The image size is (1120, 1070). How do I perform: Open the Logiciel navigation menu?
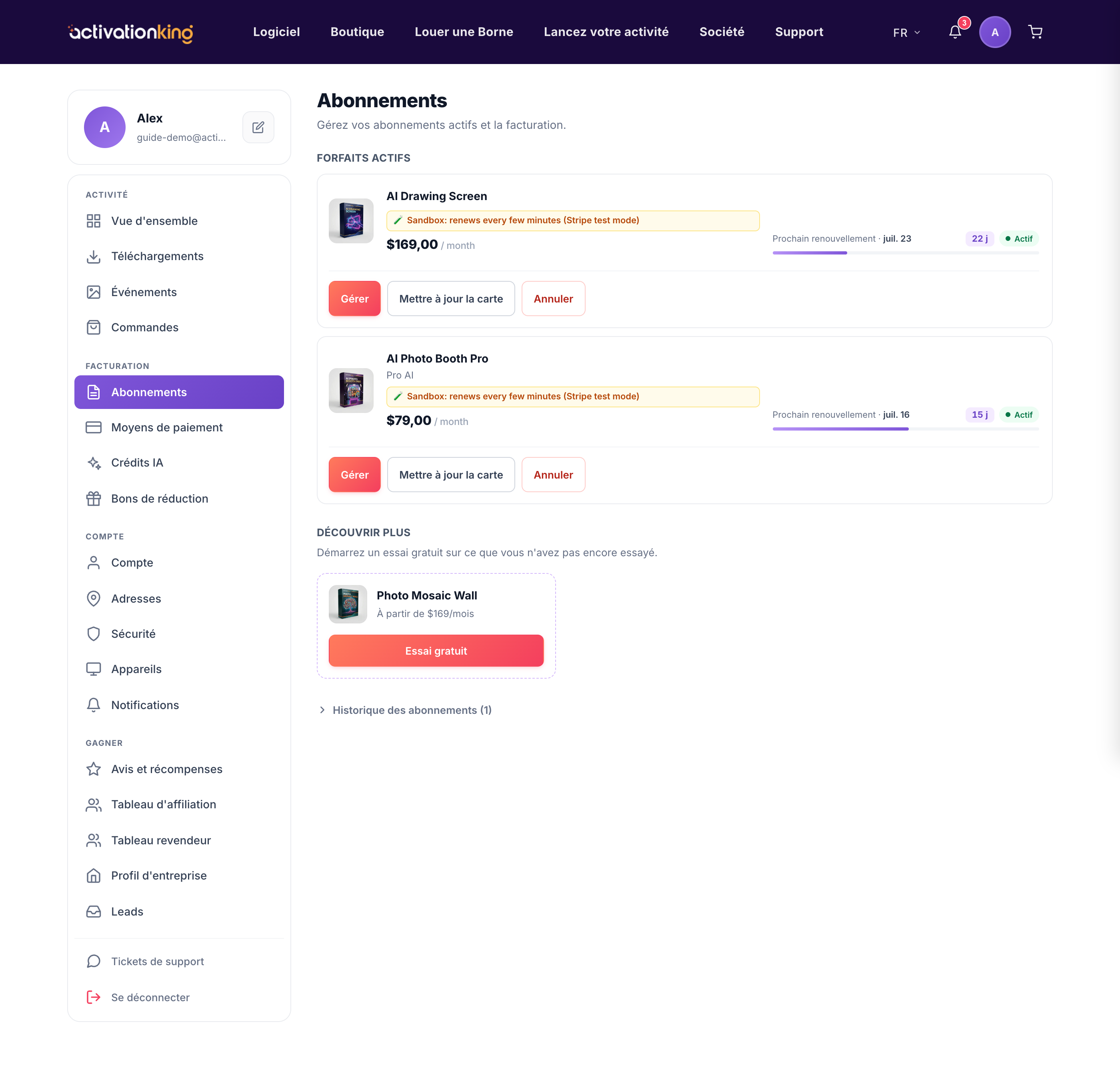(276, 32)
